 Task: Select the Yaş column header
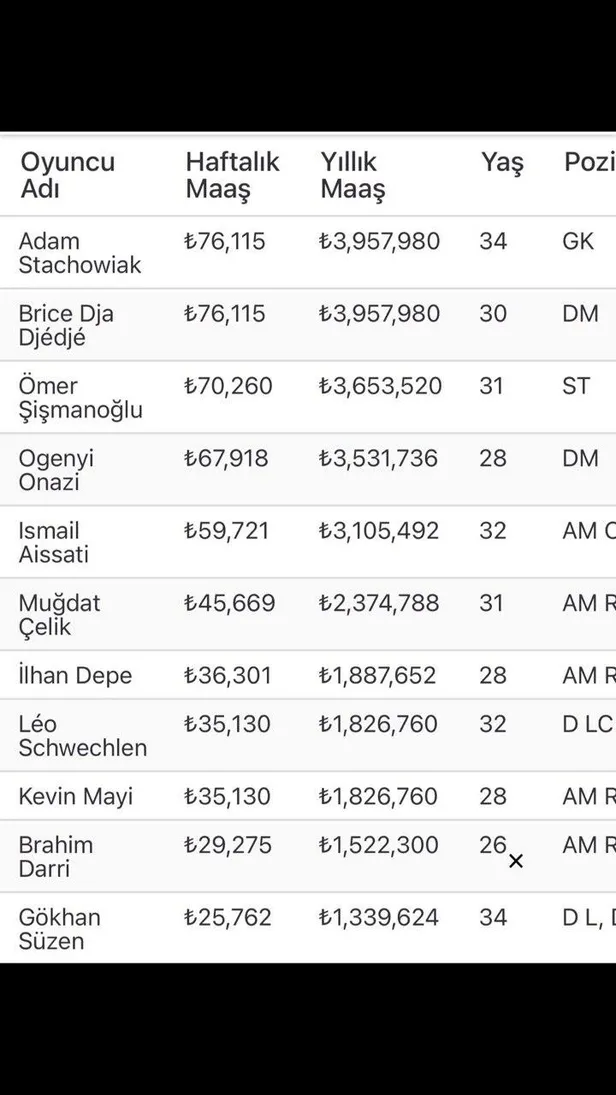[502, 163]
